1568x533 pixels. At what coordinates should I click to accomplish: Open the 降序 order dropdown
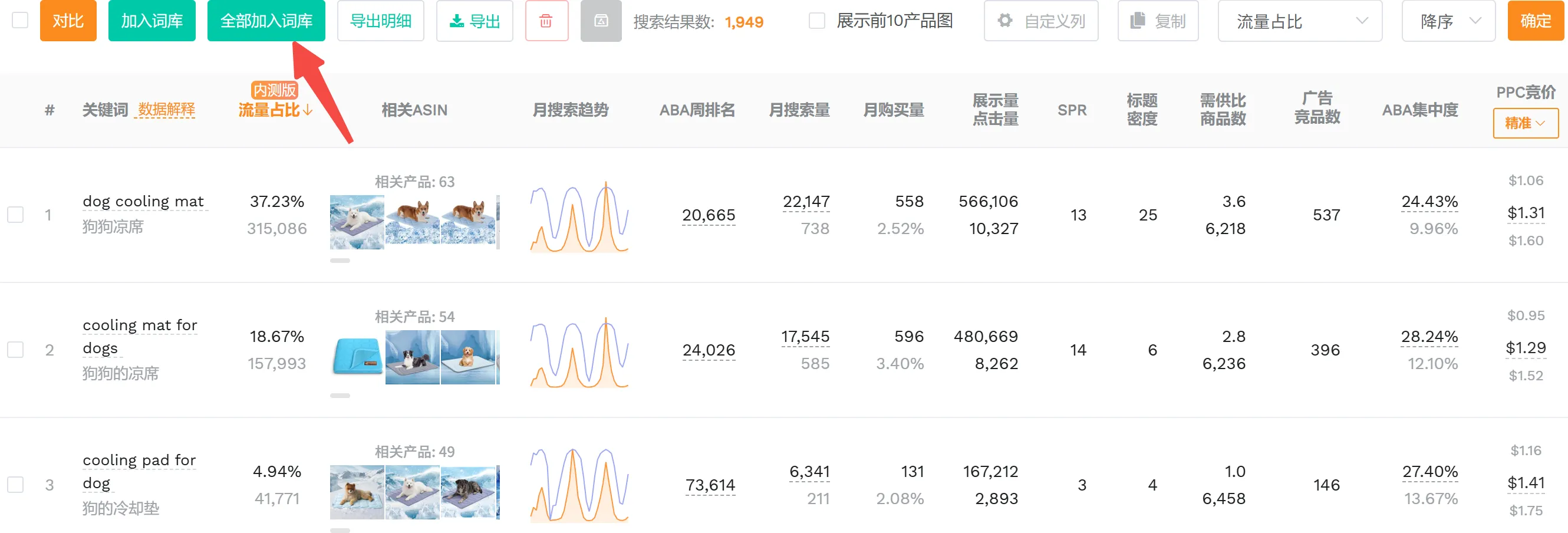pos(1448,21)
